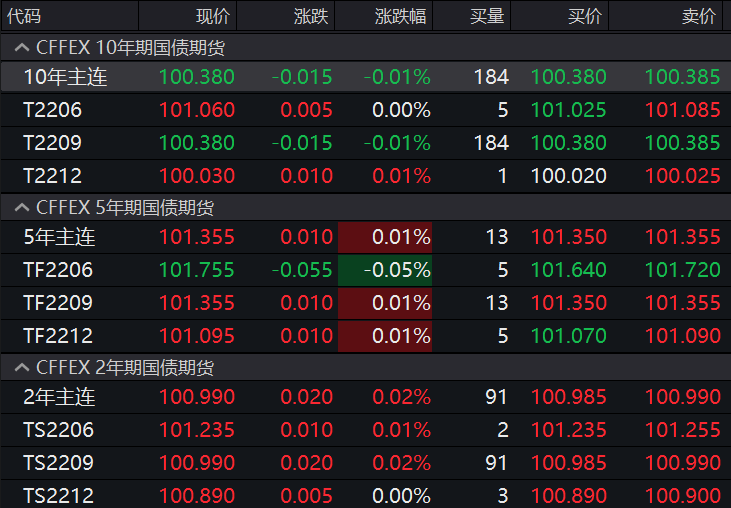Select the 5年主连 contract row
Viewport: 731px width, 508px height.
pos(59,237)
